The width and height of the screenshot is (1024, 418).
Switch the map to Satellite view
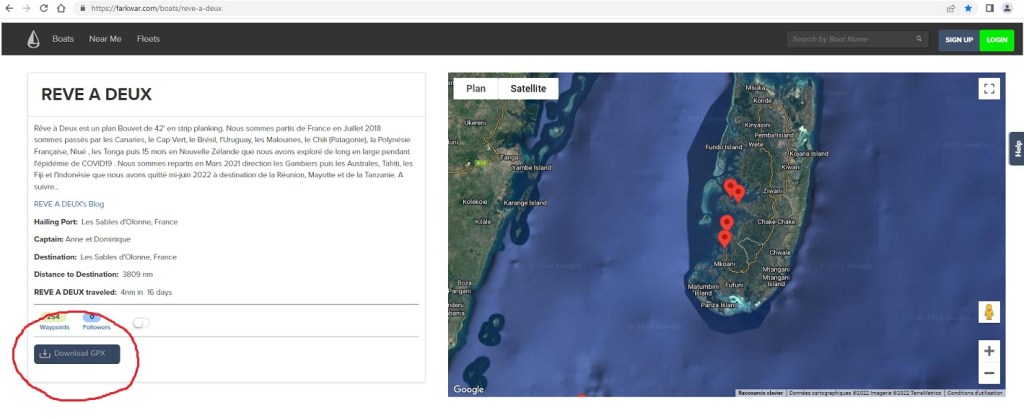point(528,88)
